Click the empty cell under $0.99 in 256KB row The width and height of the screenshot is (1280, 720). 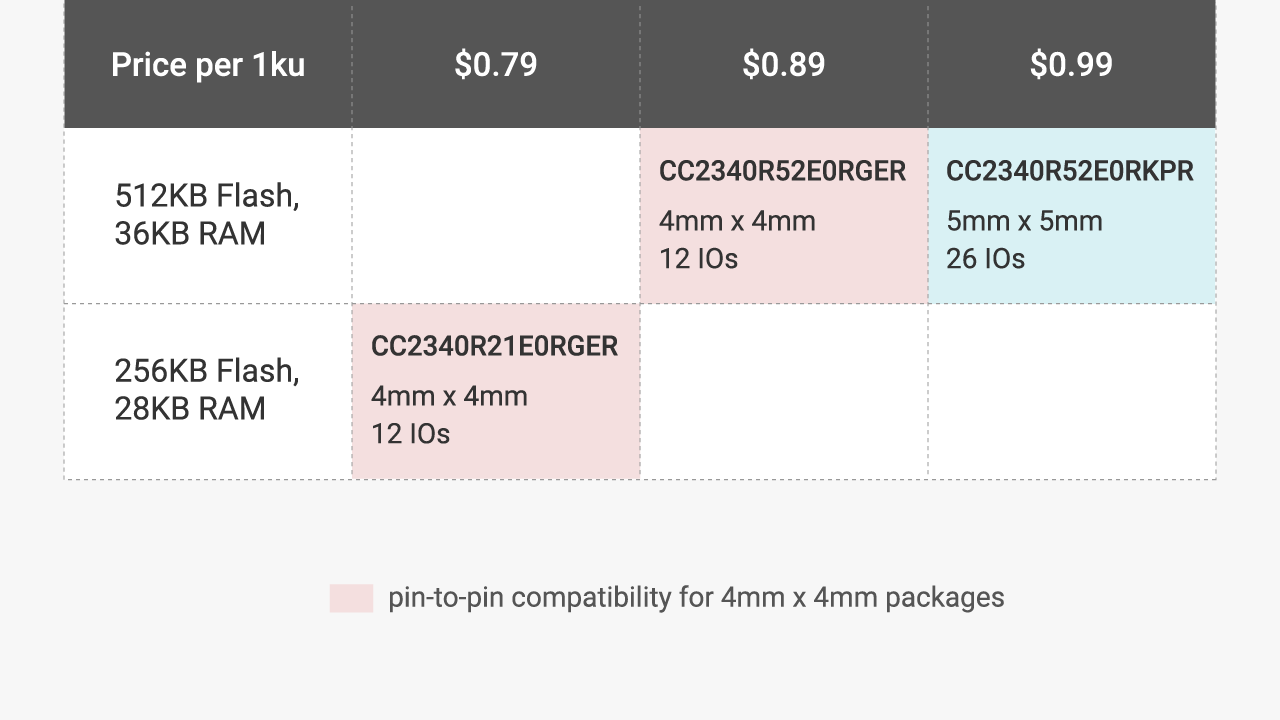[1072, 392]
